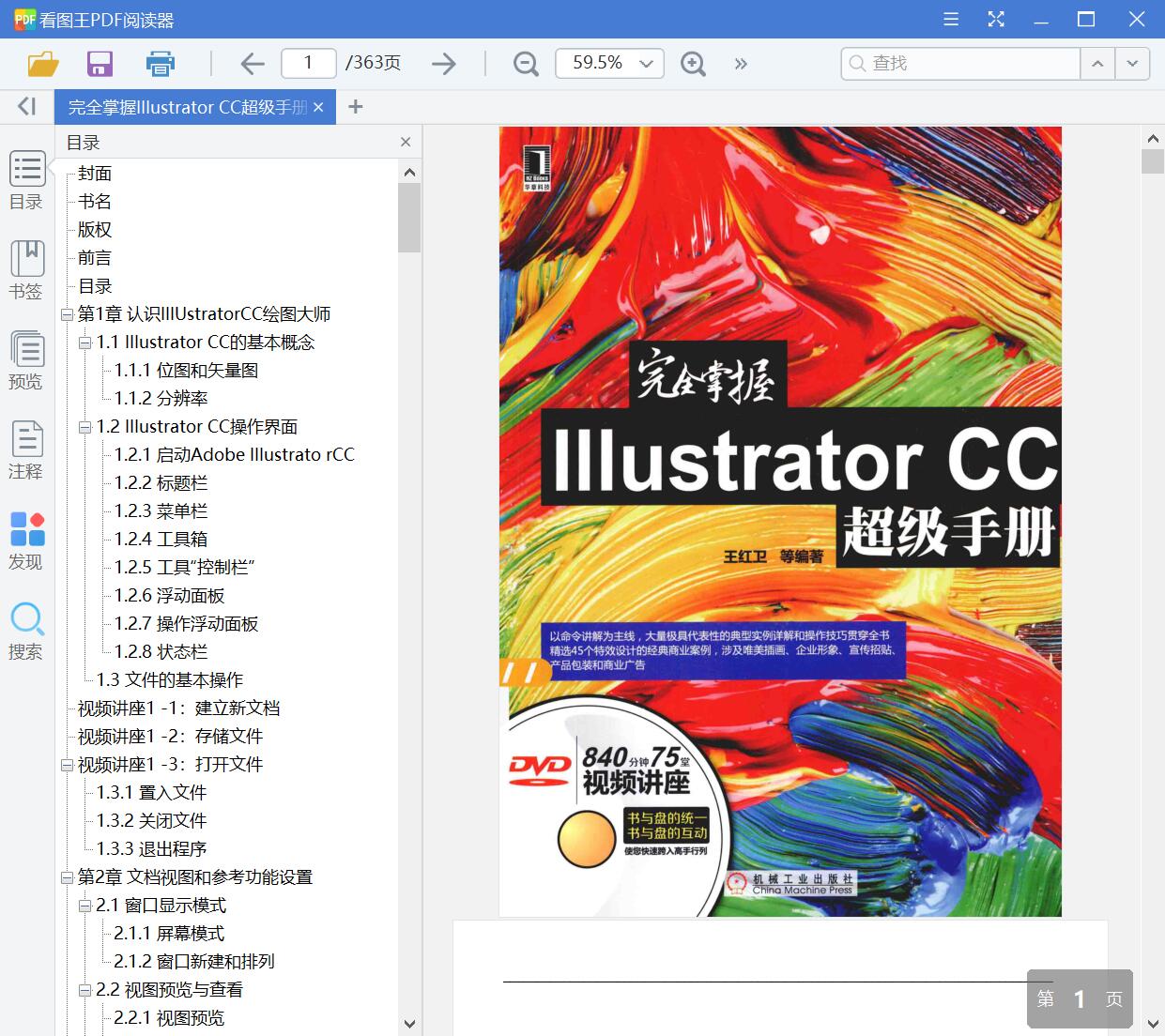The width and height of the screenshot is (1165, 1036).
Task: Add a new tab with plus
Action: (x=355, y=107)
